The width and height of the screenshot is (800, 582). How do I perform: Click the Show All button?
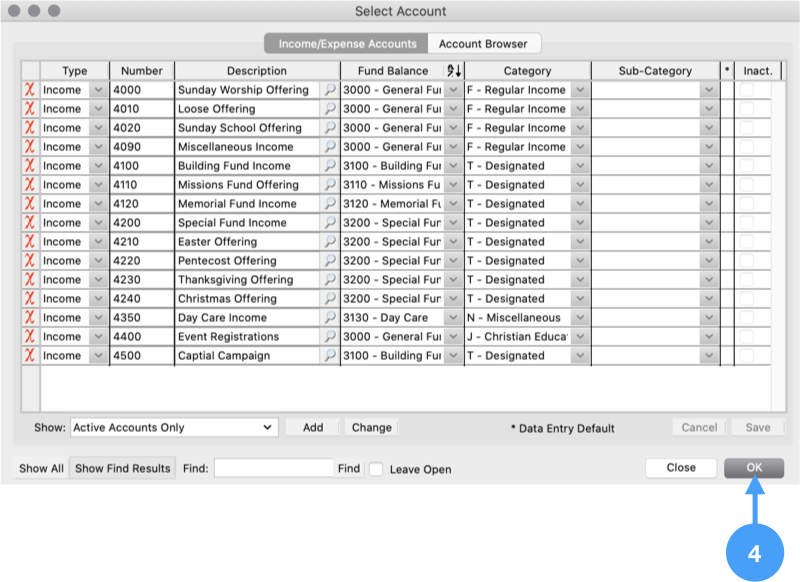[41, 468]
